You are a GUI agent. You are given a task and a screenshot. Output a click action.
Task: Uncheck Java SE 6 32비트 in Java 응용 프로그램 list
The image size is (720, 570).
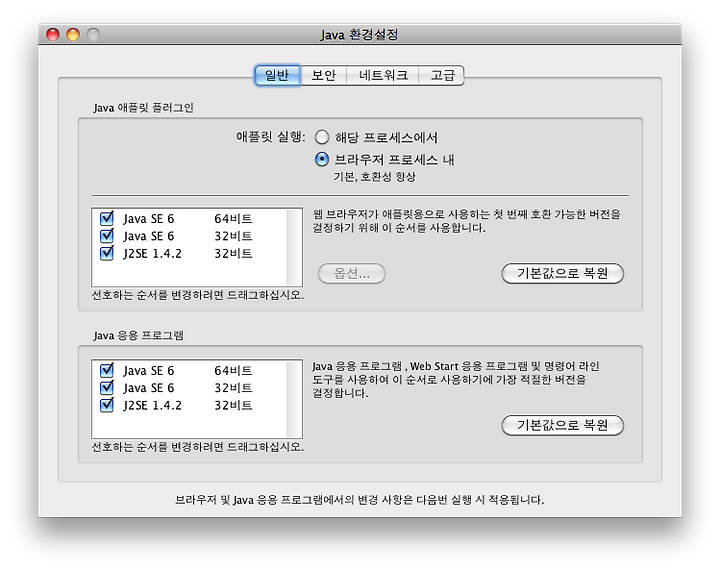click(x=107, y=388)
